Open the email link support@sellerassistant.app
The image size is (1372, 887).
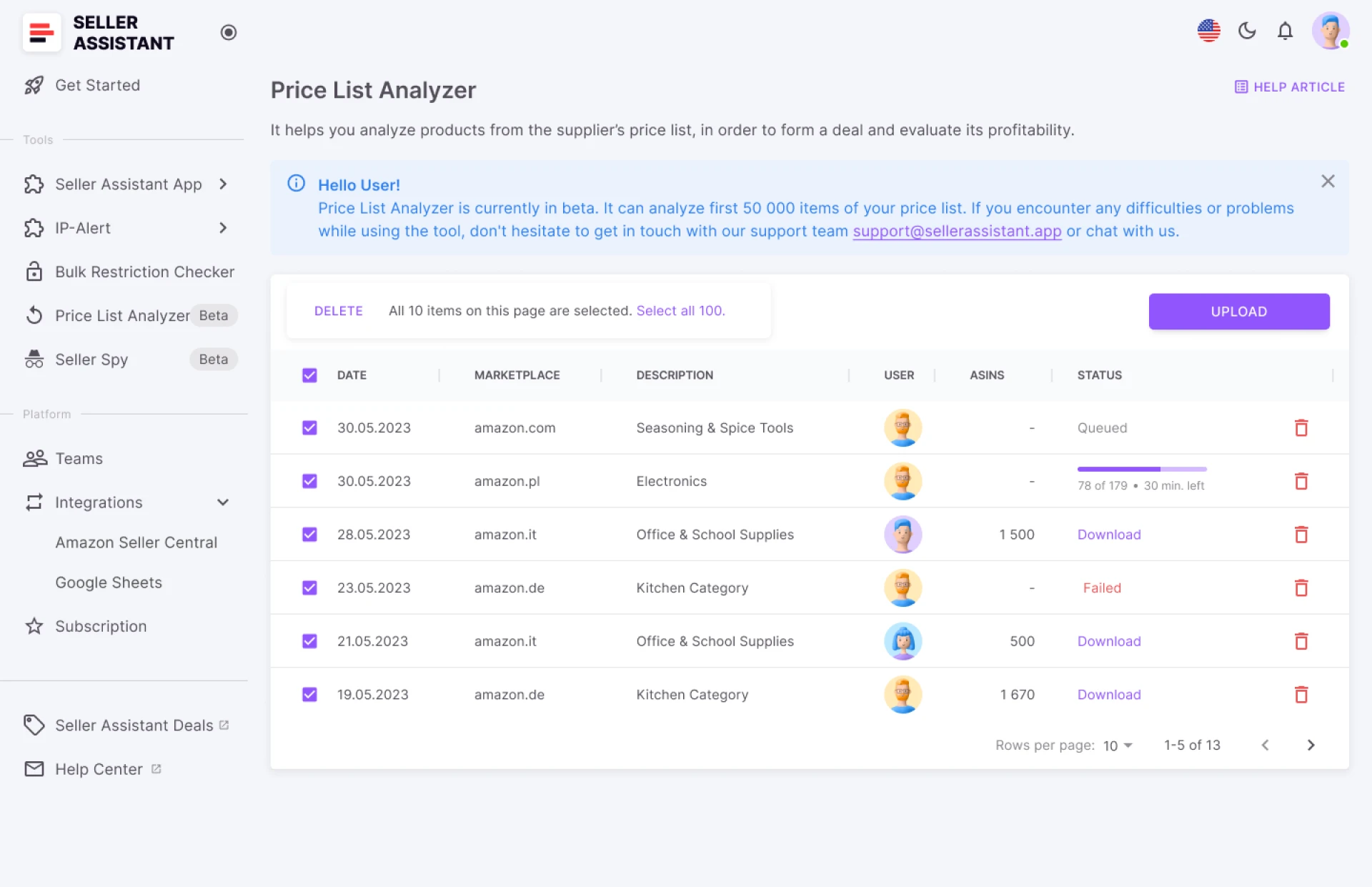point(957,231)
